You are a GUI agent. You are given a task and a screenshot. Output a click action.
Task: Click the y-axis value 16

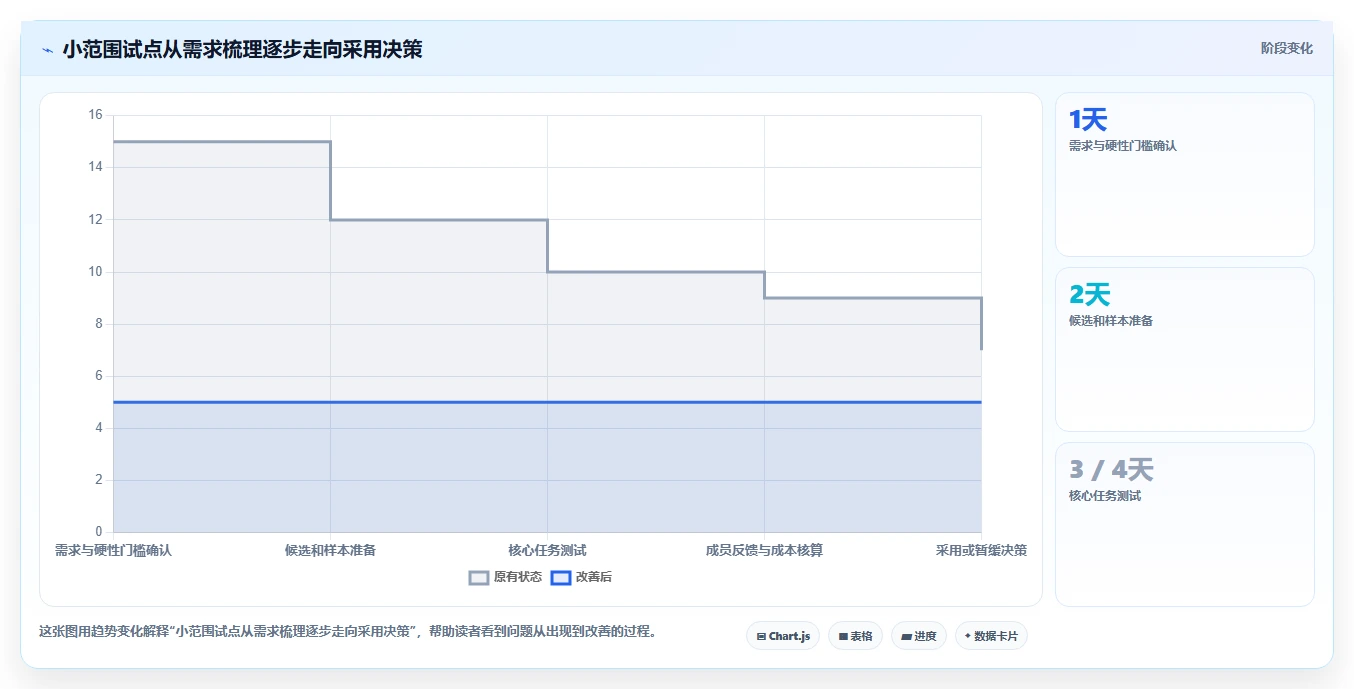pyautogui.click(x=95, y=115)
